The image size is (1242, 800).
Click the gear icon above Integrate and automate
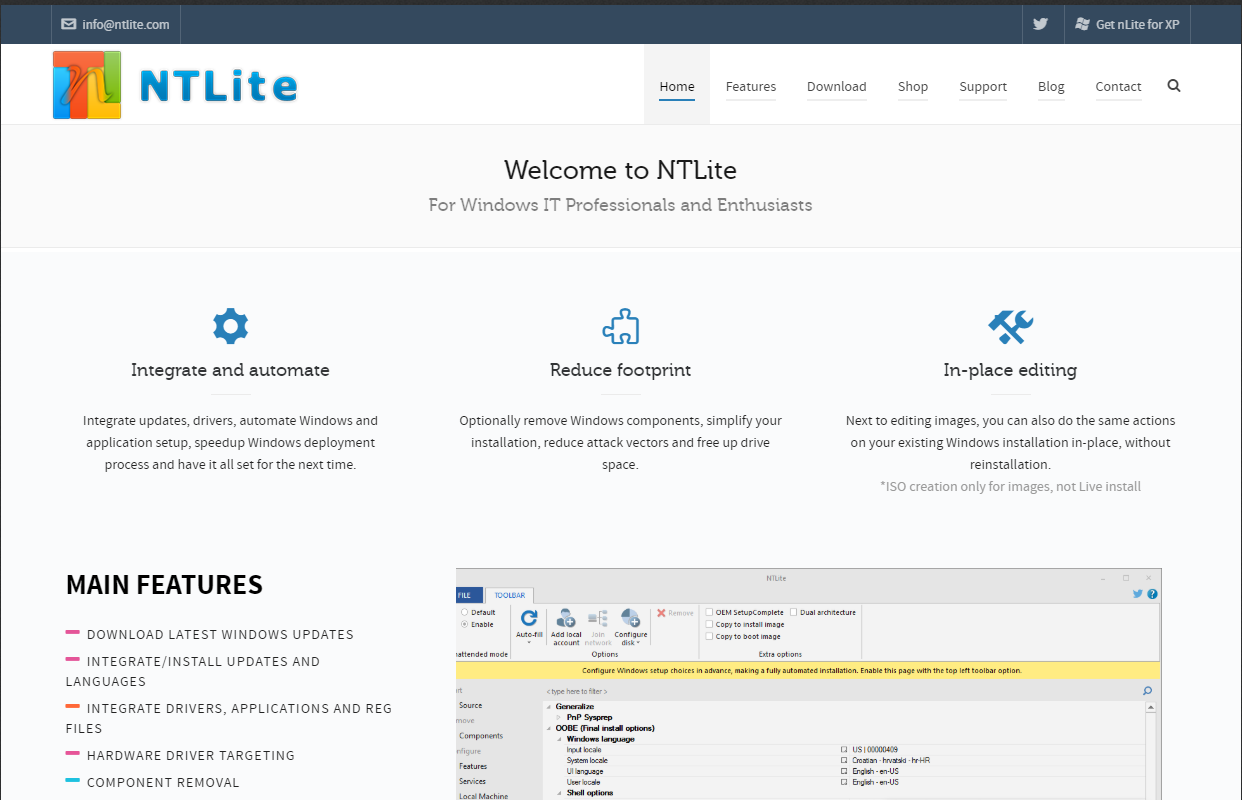pos(230,326)
